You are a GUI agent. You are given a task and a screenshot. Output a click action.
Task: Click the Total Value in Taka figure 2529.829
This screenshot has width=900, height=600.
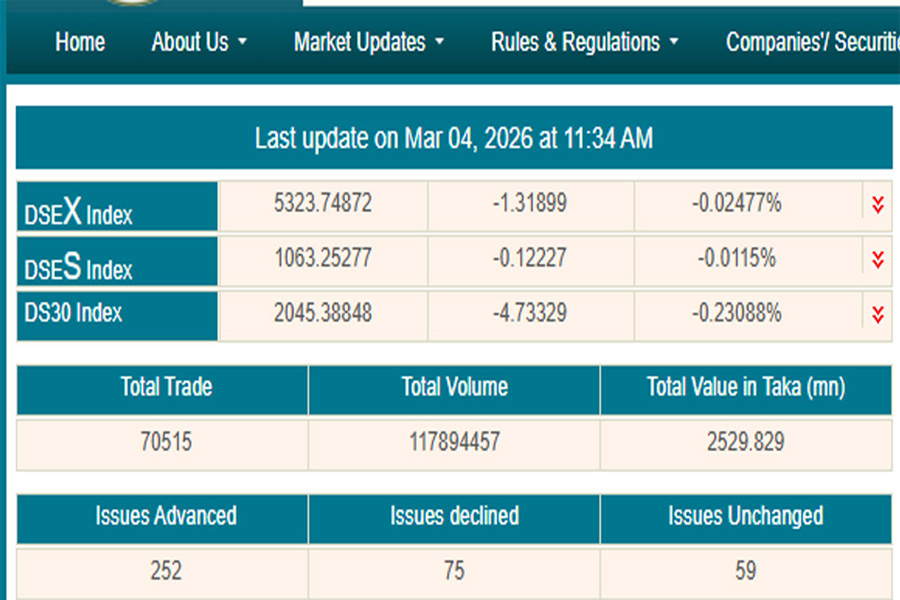(744, 442)
